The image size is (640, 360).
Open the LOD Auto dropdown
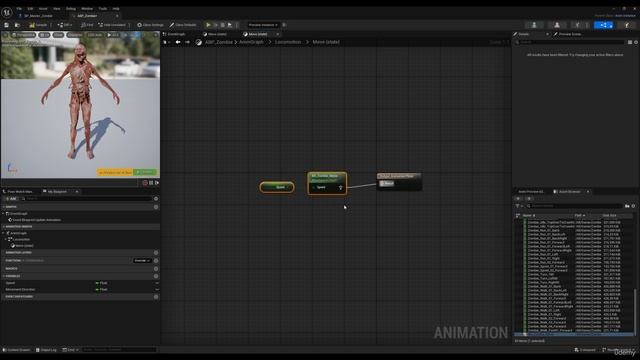(x=95, y=35)
